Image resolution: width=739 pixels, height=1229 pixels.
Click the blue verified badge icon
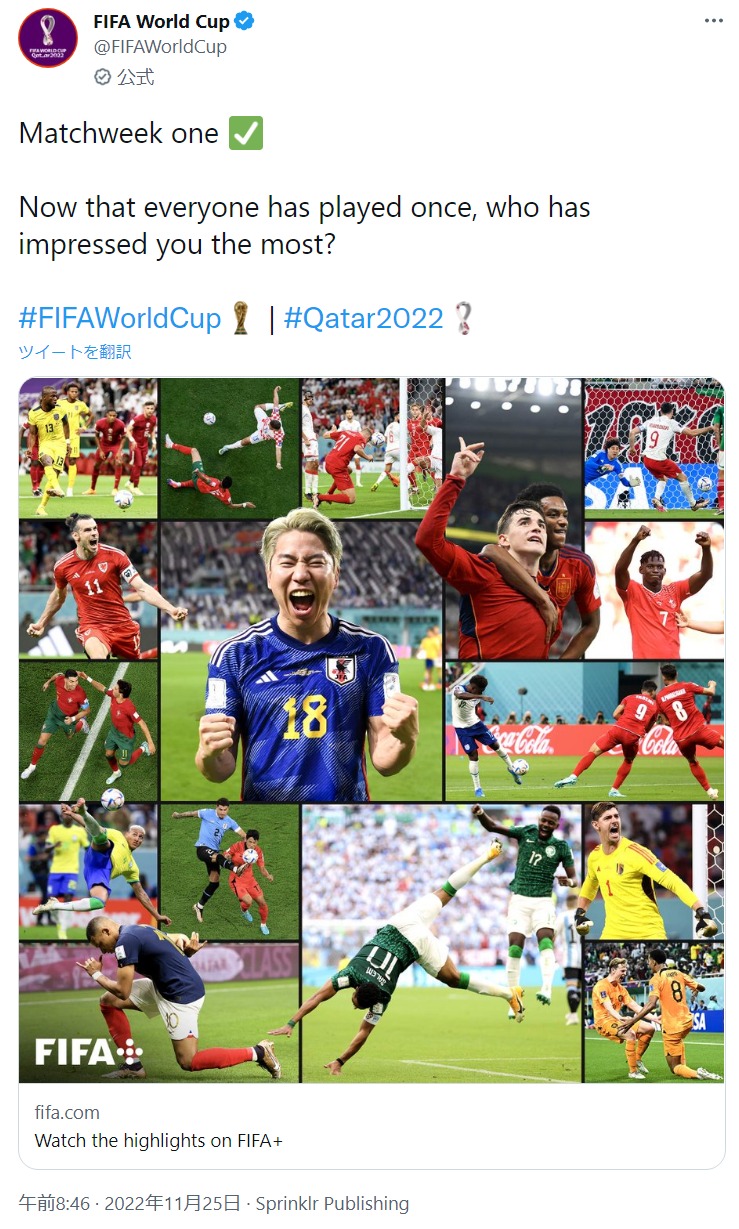[x=245, y=21]
